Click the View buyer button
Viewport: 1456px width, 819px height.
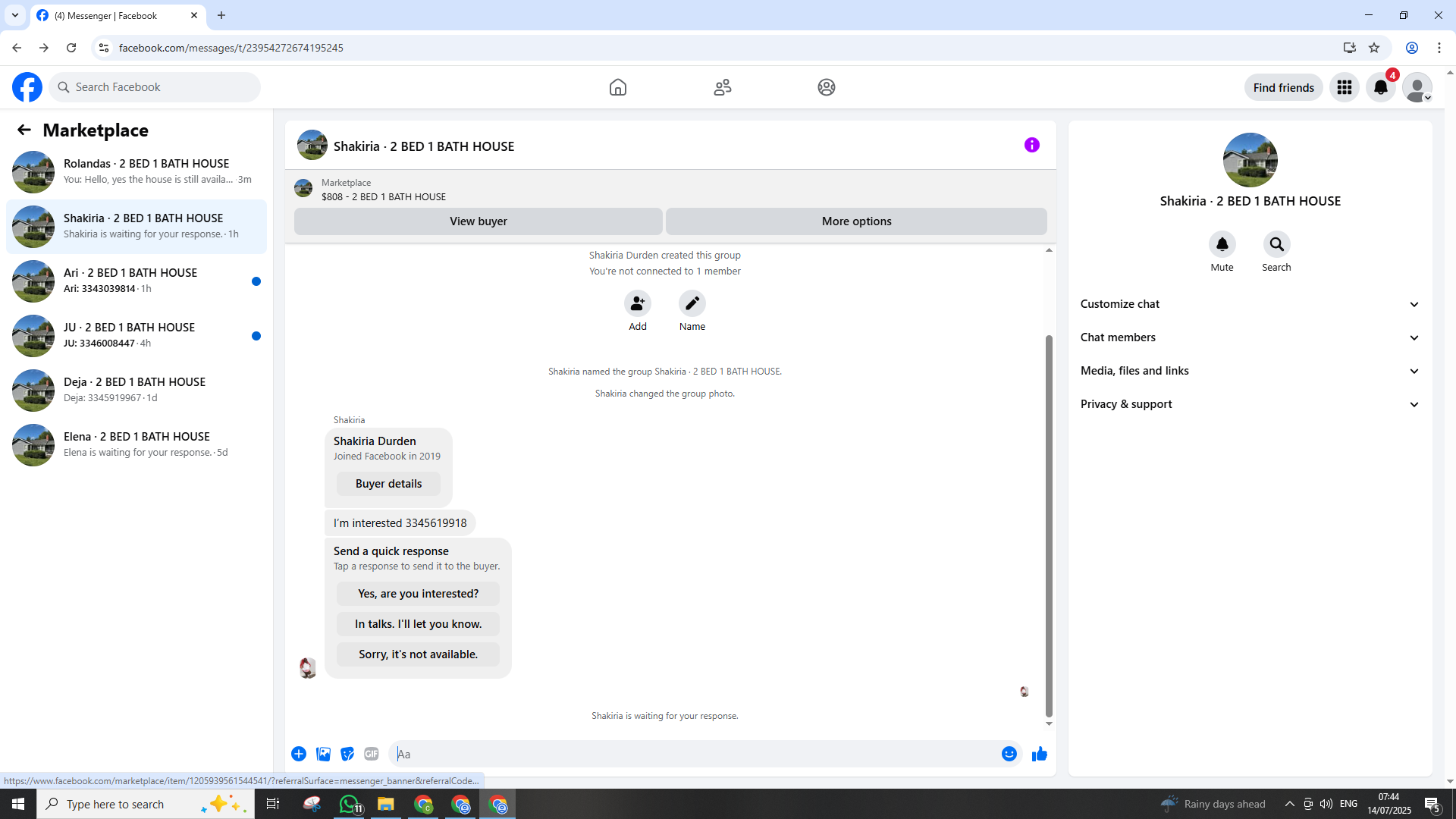point(478,221)
